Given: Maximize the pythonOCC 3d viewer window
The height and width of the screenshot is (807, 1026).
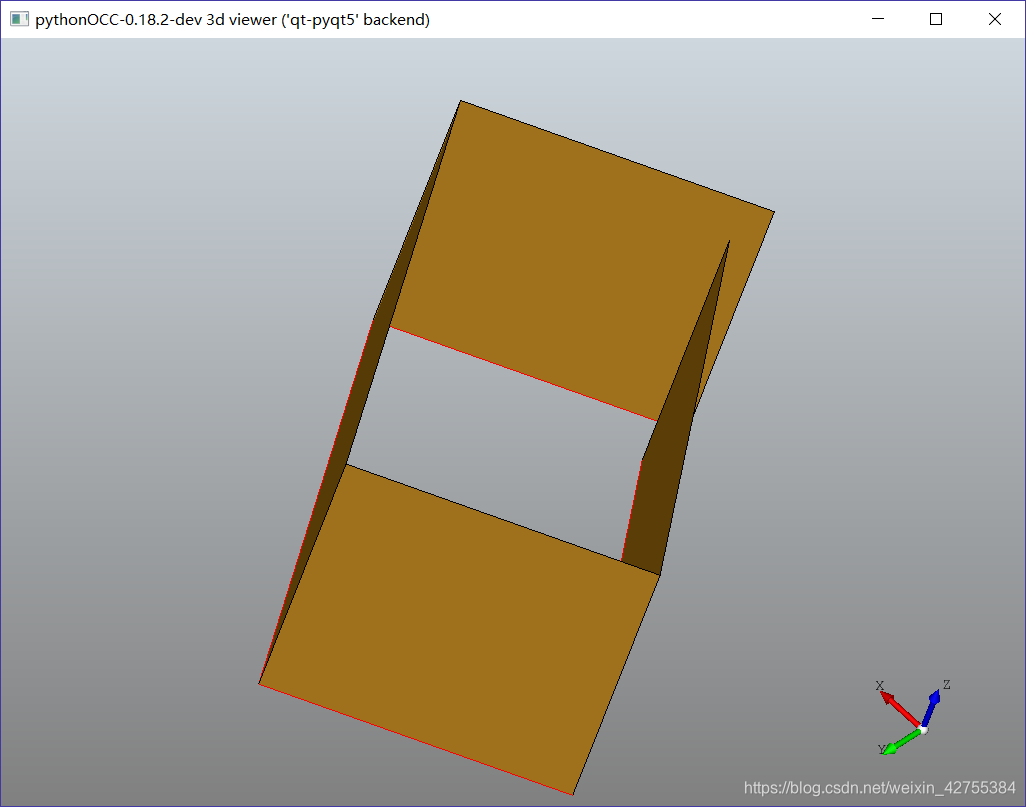Looking at the screenshot, I should (x=936, y=19).
